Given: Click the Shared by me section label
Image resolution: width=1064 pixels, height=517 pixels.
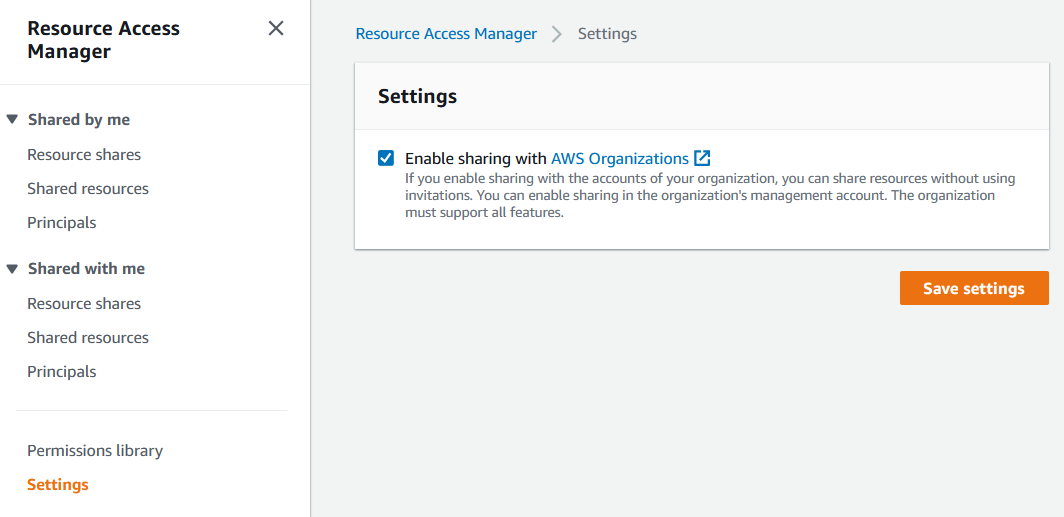Looking at the screenshot, I should [x=79, y=119].
